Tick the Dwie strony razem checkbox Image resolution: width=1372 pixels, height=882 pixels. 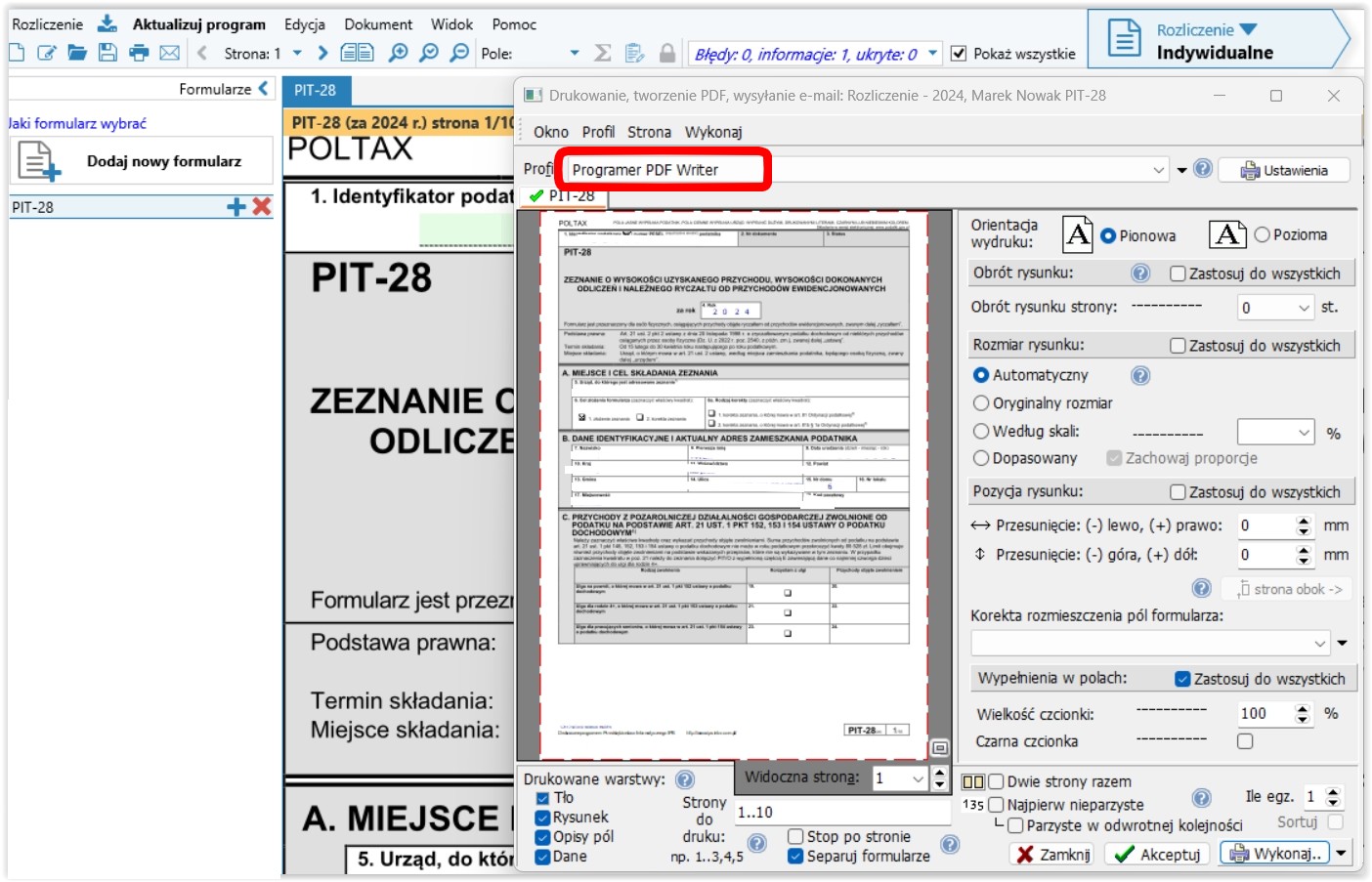point(996,781)
